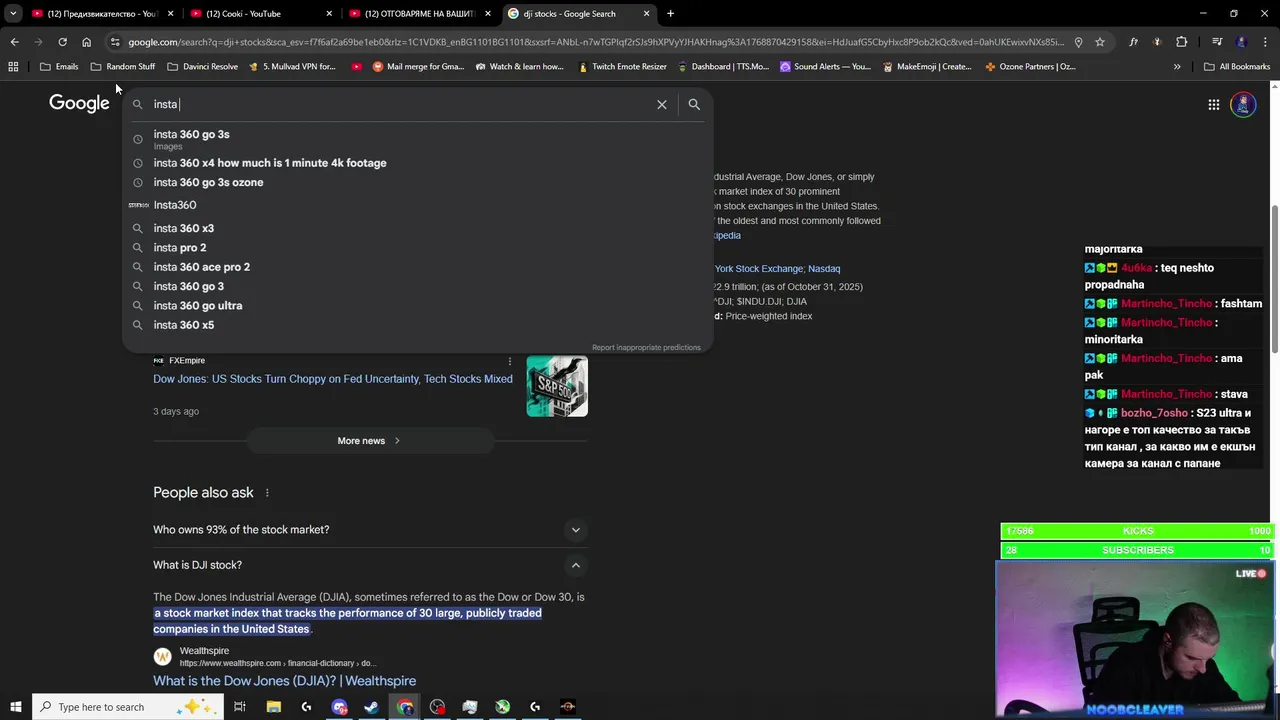Screen dimensions: 1280x720
Task: Open What is the Dow Jones Wealthspire link
Action: click(284, 681)
